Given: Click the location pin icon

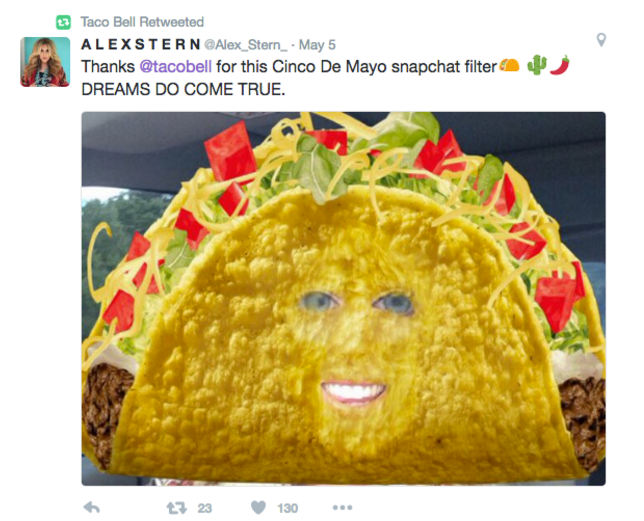Looking at the screenshot, I should pos(601,40).
